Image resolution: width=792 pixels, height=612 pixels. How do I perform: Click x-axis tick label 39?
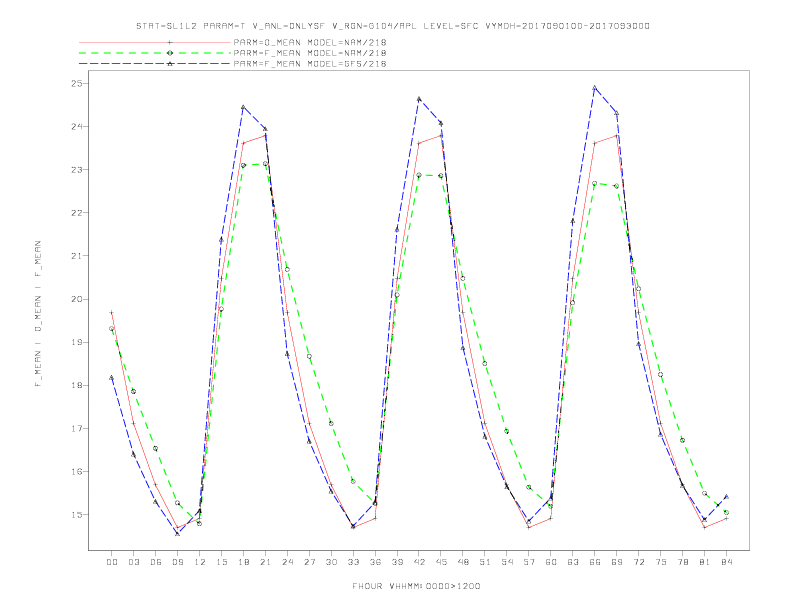pos(397,562)
